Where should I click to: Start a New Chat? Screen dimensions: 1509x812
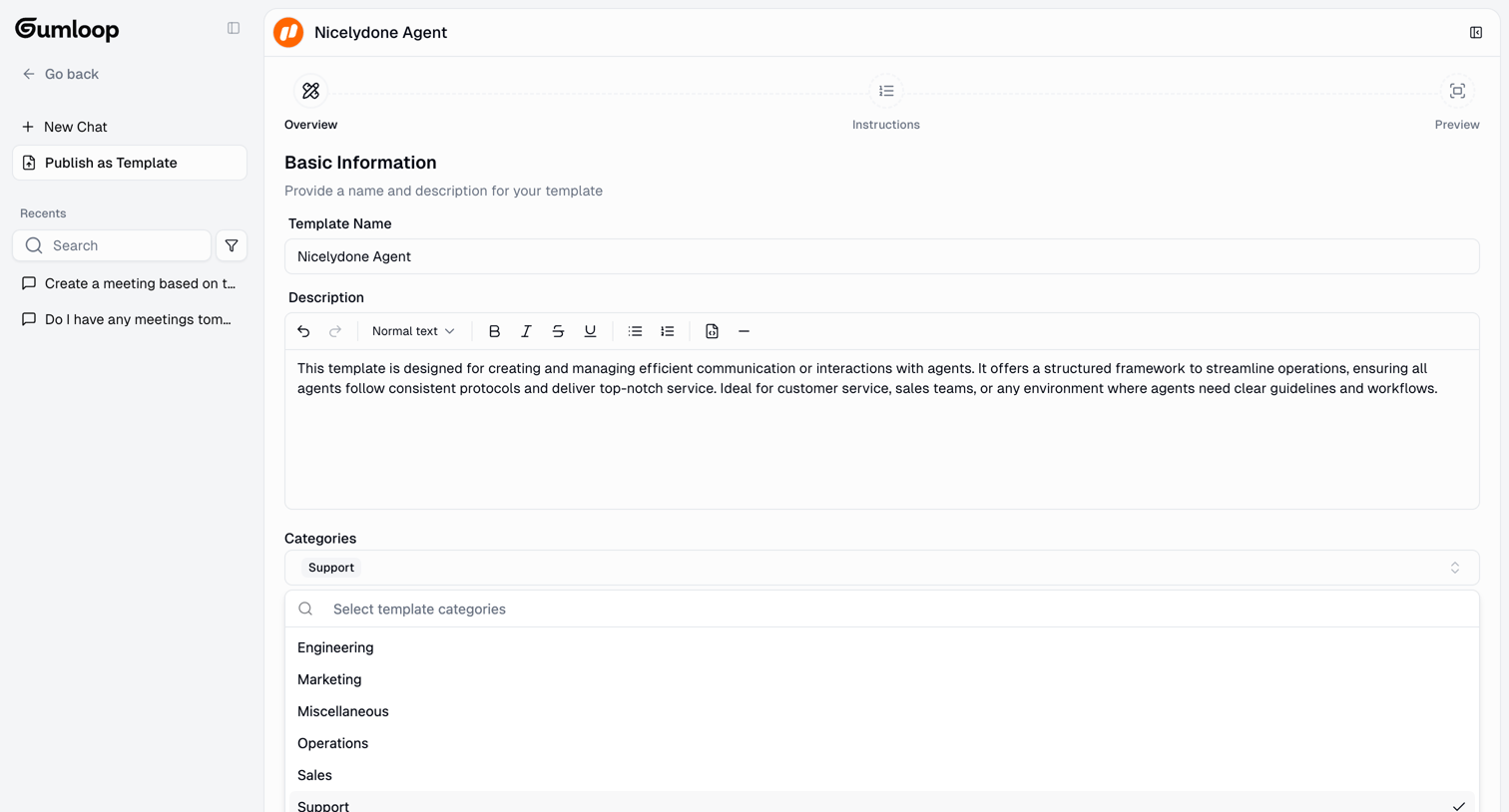(x=65, y=127)
